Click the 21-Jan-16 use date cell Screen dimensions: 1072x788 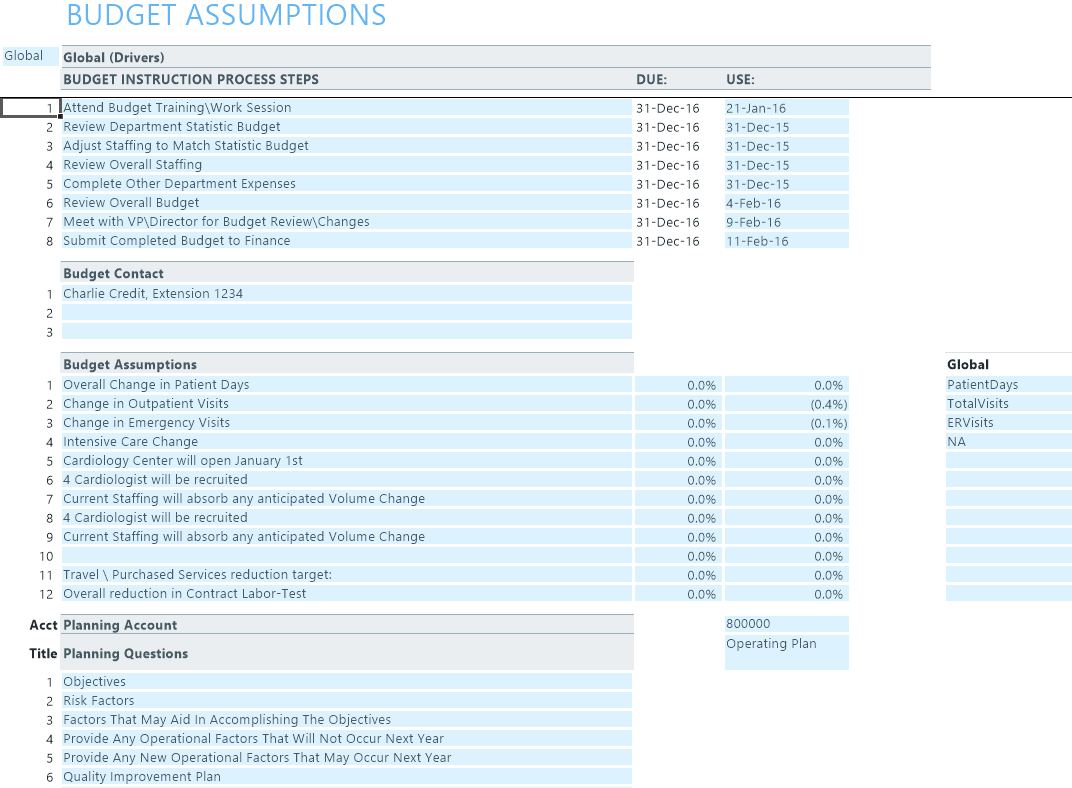(786, 108)
